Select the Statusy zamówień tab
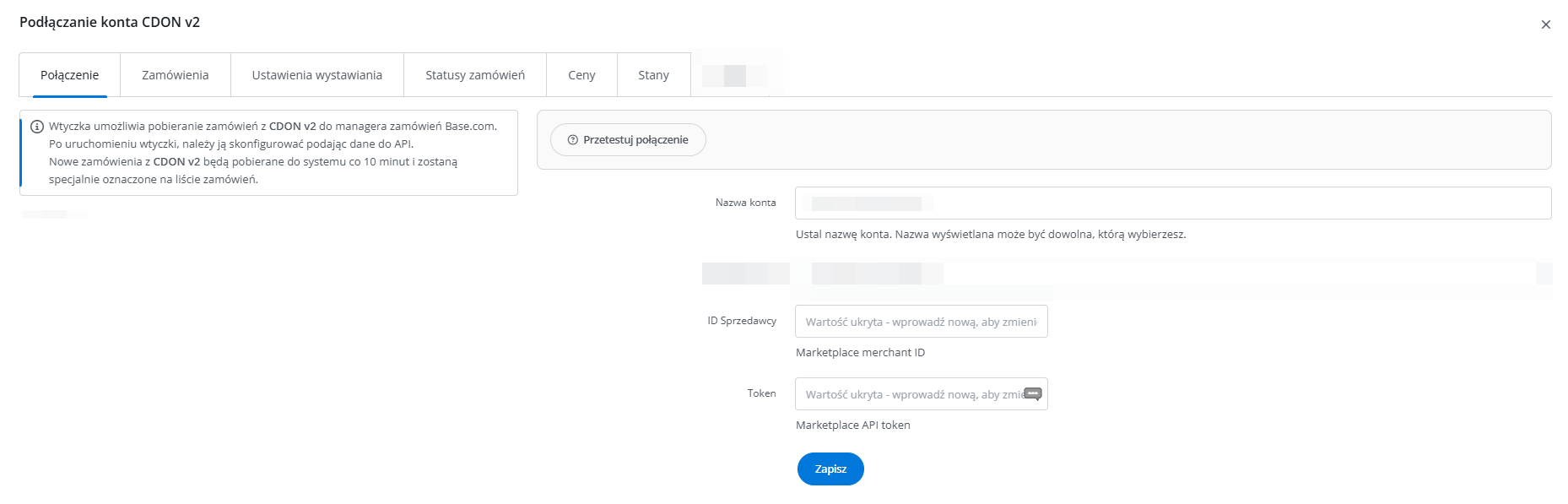 tap(474, 75)
